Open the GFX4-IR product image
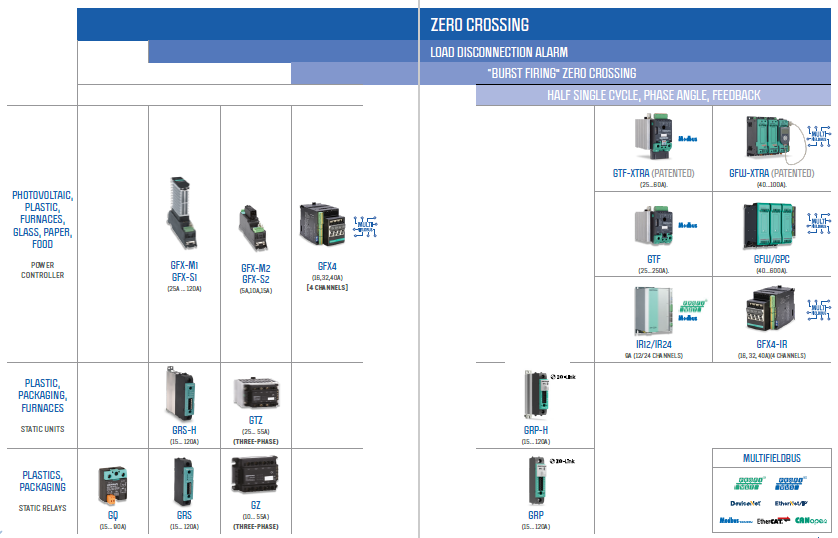This screenshot has width=838, height=538. click(769, 309)
